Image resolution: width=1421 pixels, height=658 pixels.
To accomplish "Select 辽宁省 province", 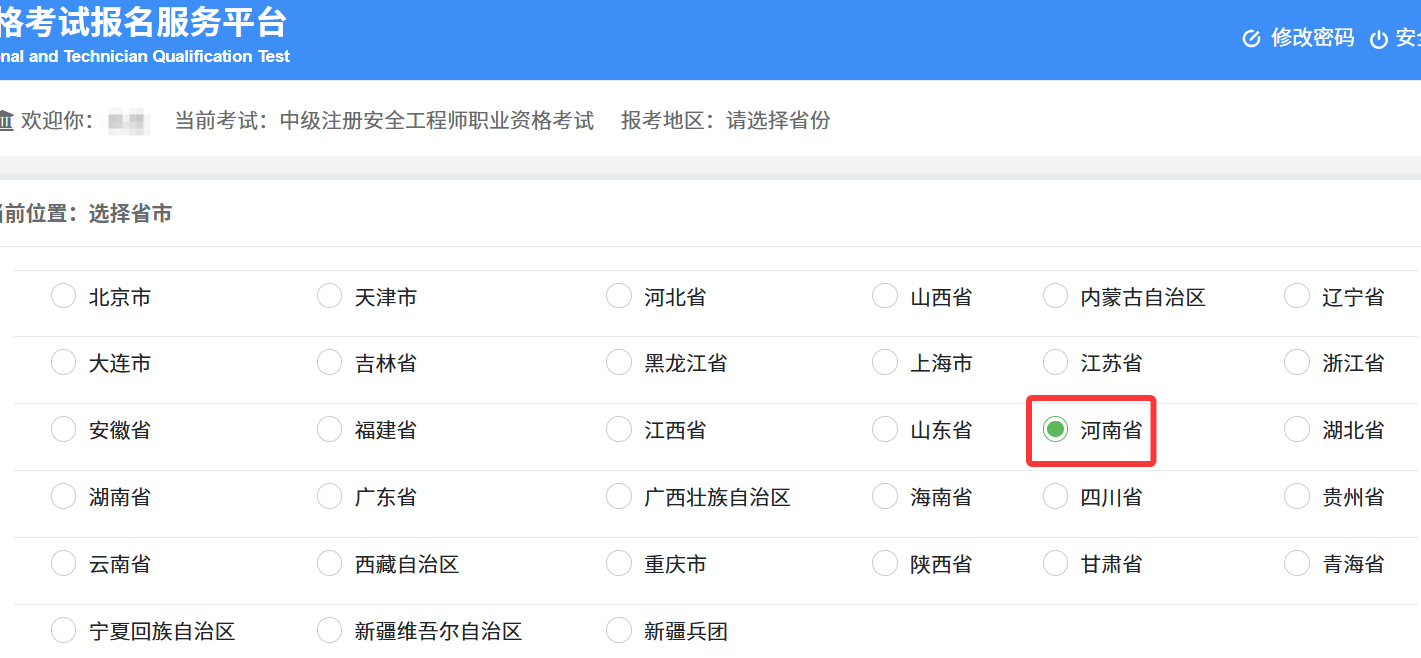I will coord(1297,295).
